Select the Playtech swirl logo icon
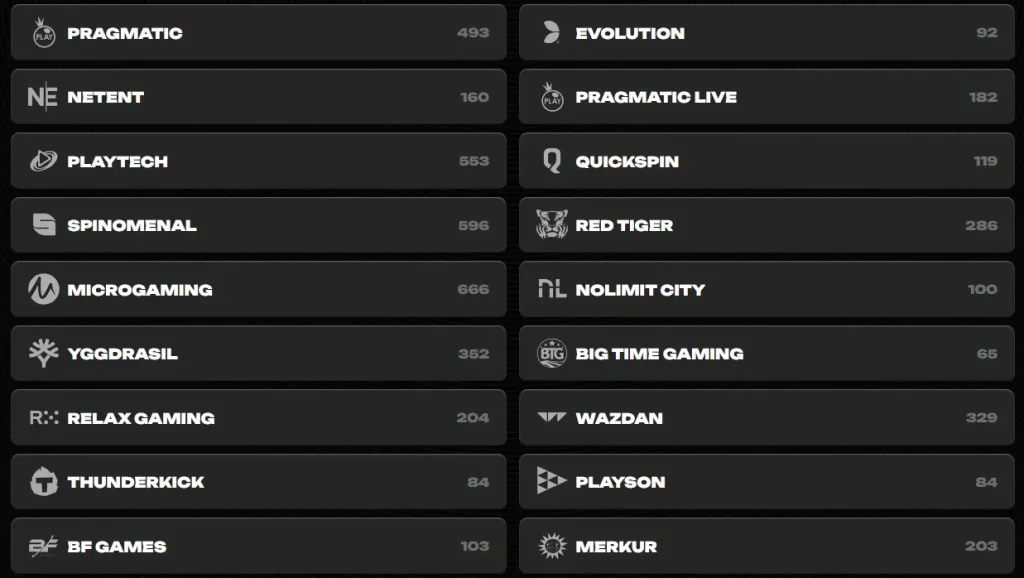1024x578 pixels. (x=44, y=161)
